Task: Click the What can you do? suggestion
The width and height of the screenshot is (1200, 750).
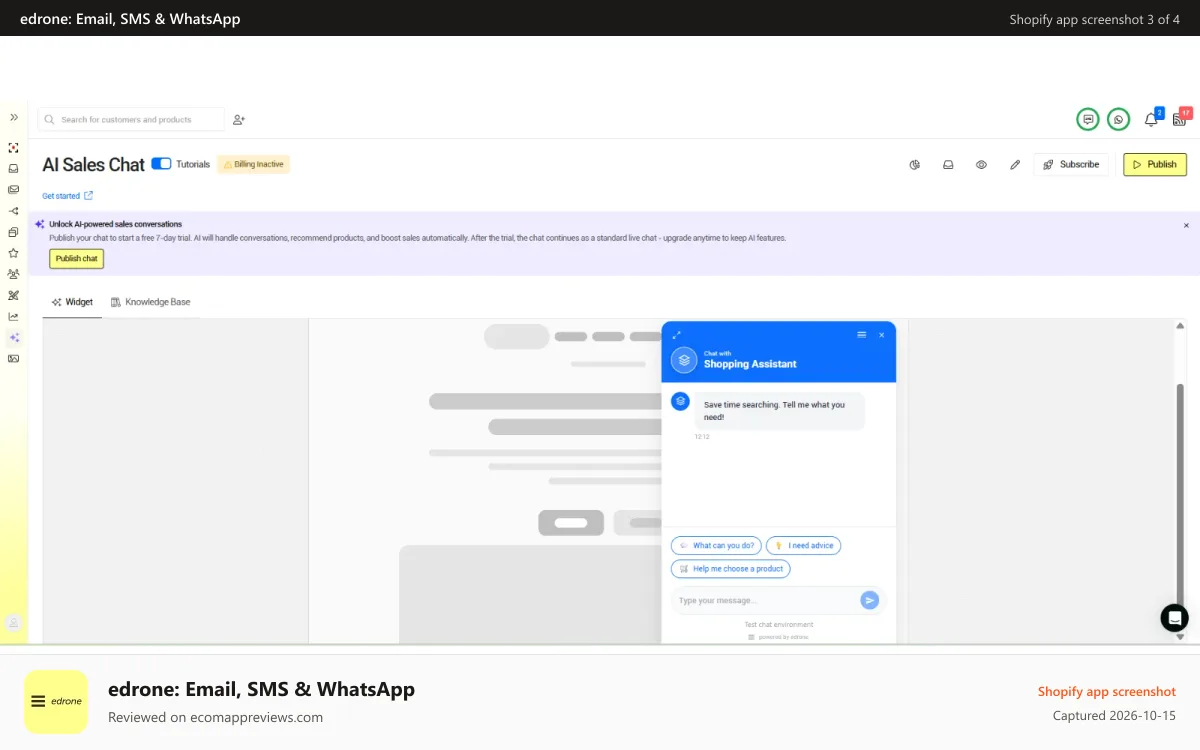Action: coord(716,546)
